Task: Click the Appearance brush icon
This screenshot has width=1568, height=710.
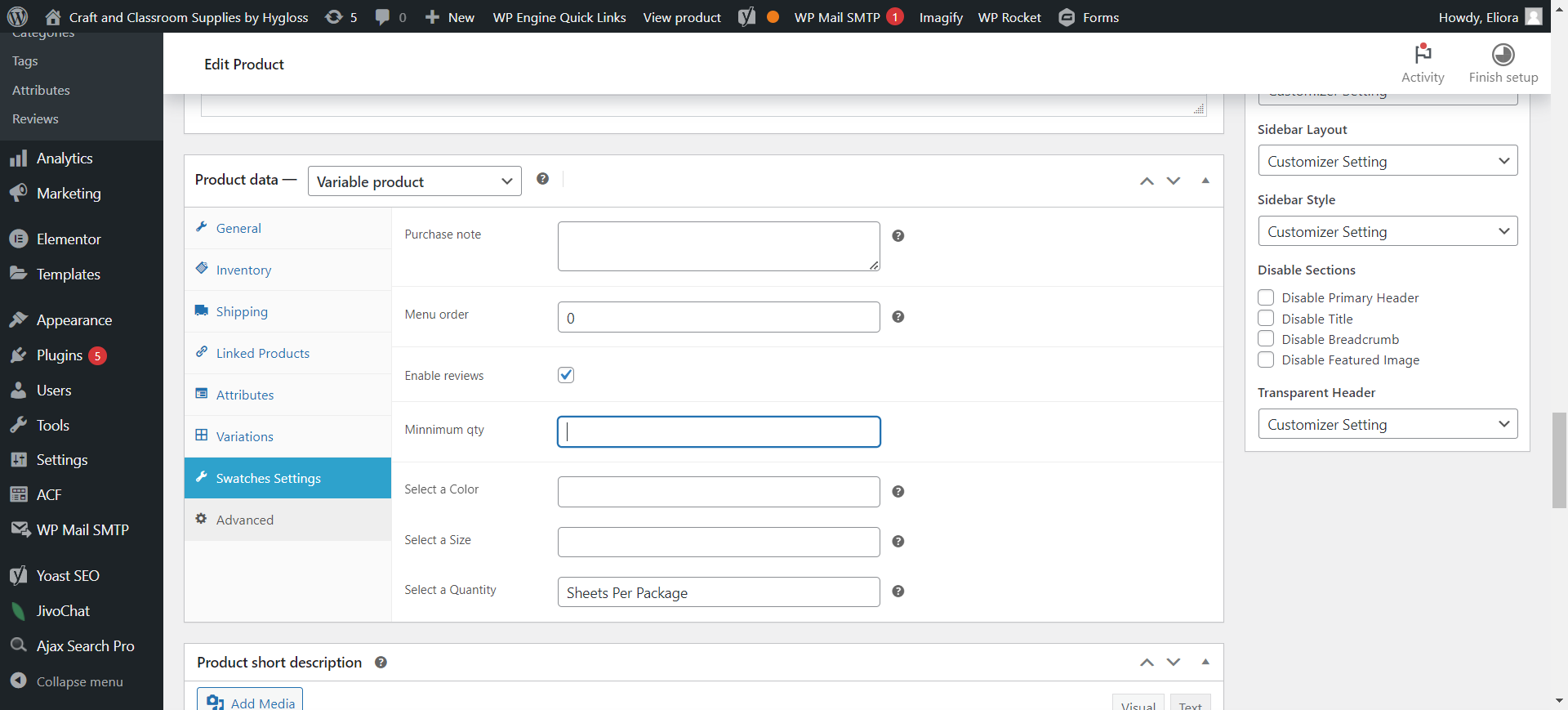Action: (x=18, y=319)
